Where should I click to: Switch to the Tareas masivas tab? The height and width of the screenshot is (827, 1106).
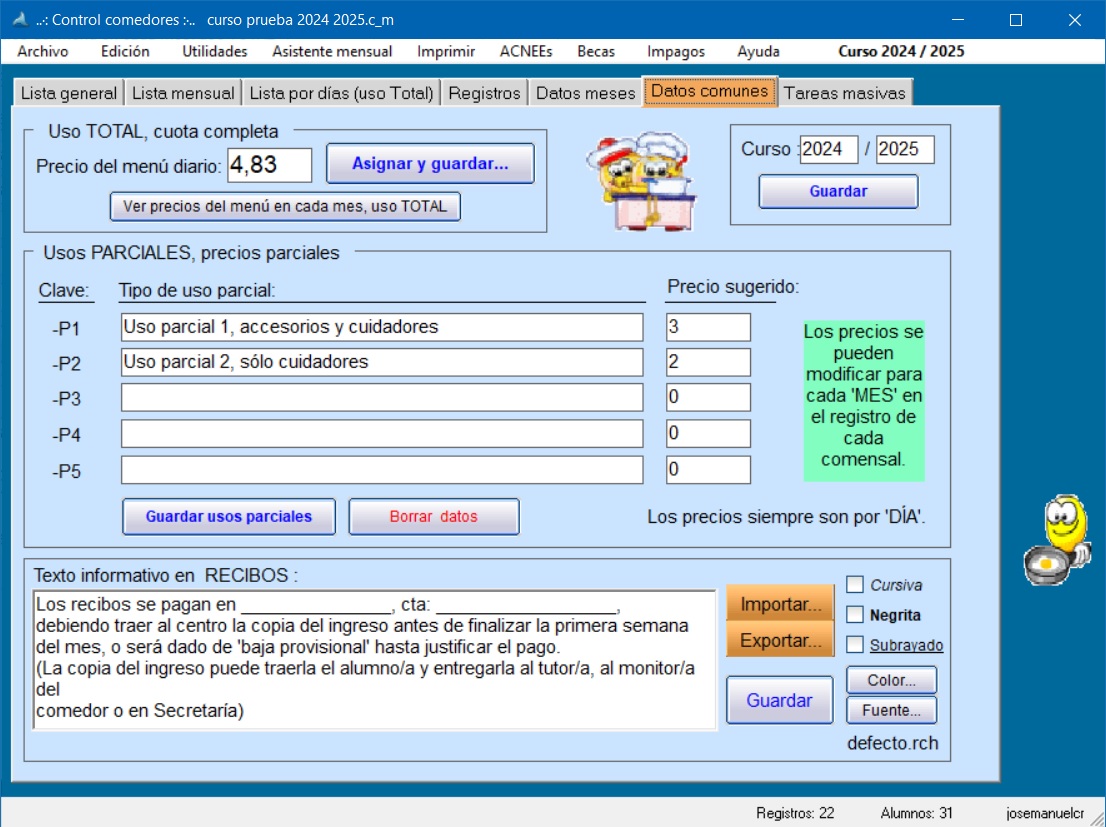tap(844, 93)
